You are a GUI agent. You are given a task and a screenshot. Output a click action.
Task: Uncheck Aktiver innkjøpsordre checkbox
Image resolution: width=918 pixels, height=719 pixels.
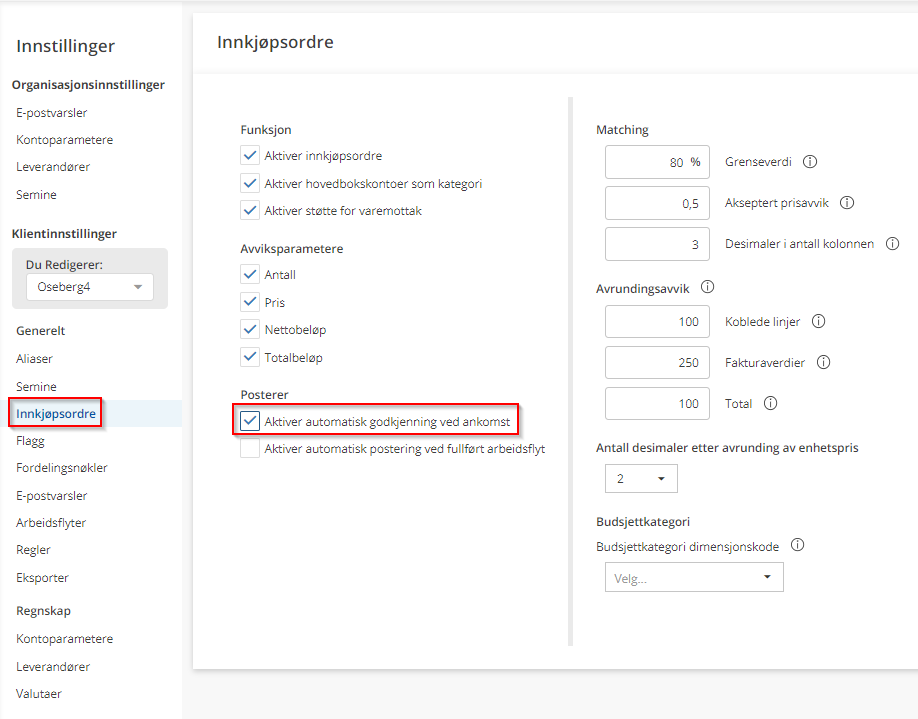pyautogui.click(x=250, y=156)
